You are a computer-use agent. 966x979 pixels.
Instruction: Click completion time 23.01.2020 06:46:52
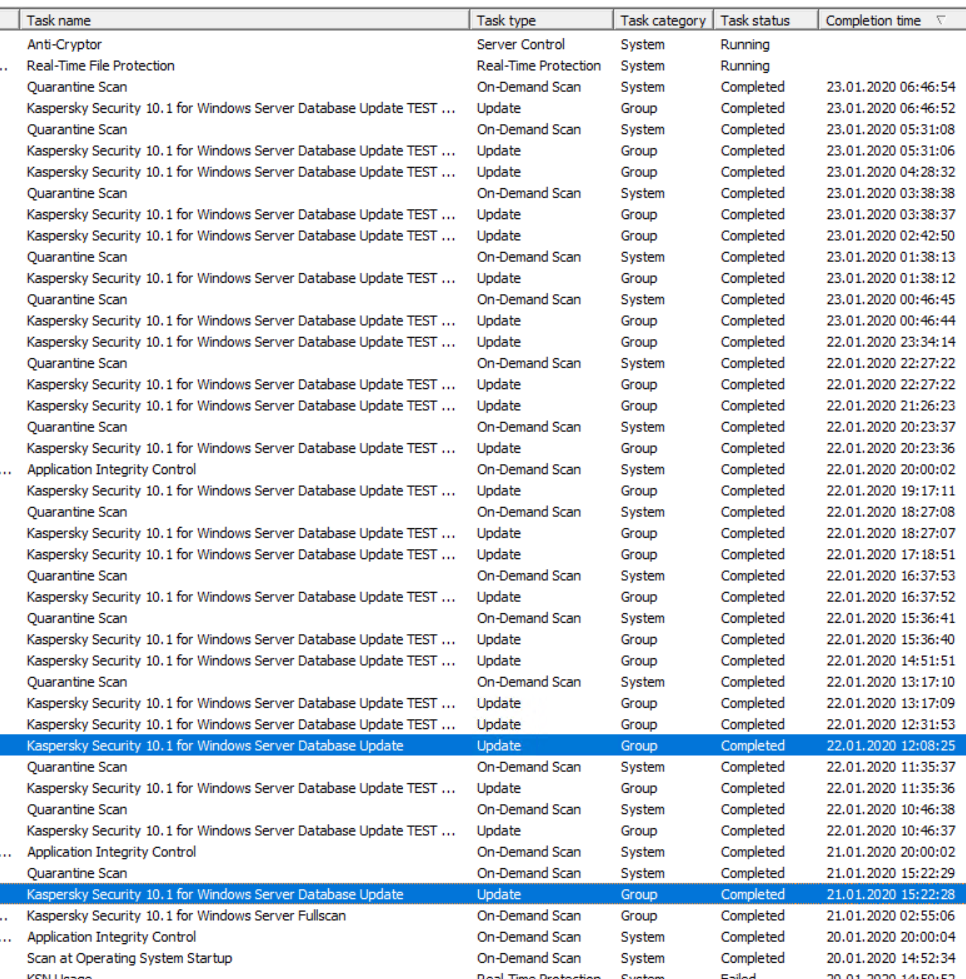coord(891,108)
